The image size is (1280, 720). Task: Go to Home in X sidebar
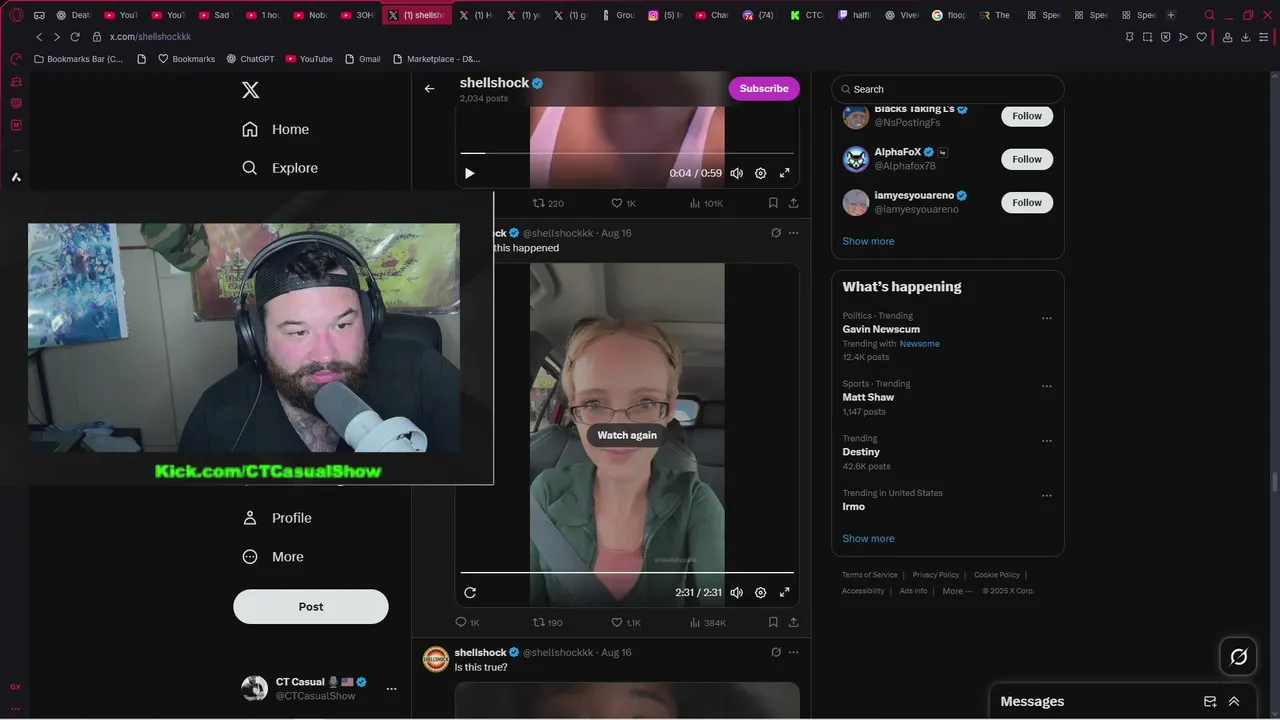coord(276,129)
